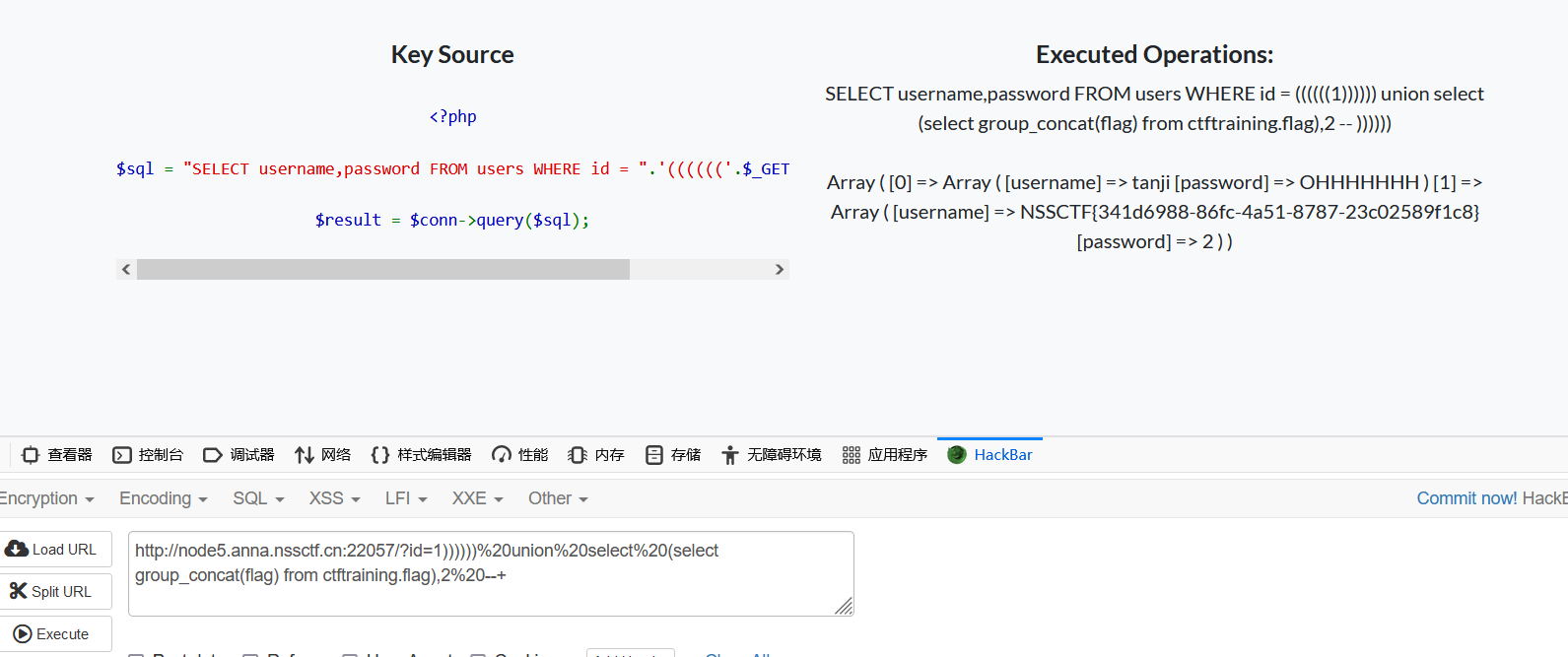Open the 控制台 console tab
Viewport: 1568px width, 657px height.
tap(148, 455)
